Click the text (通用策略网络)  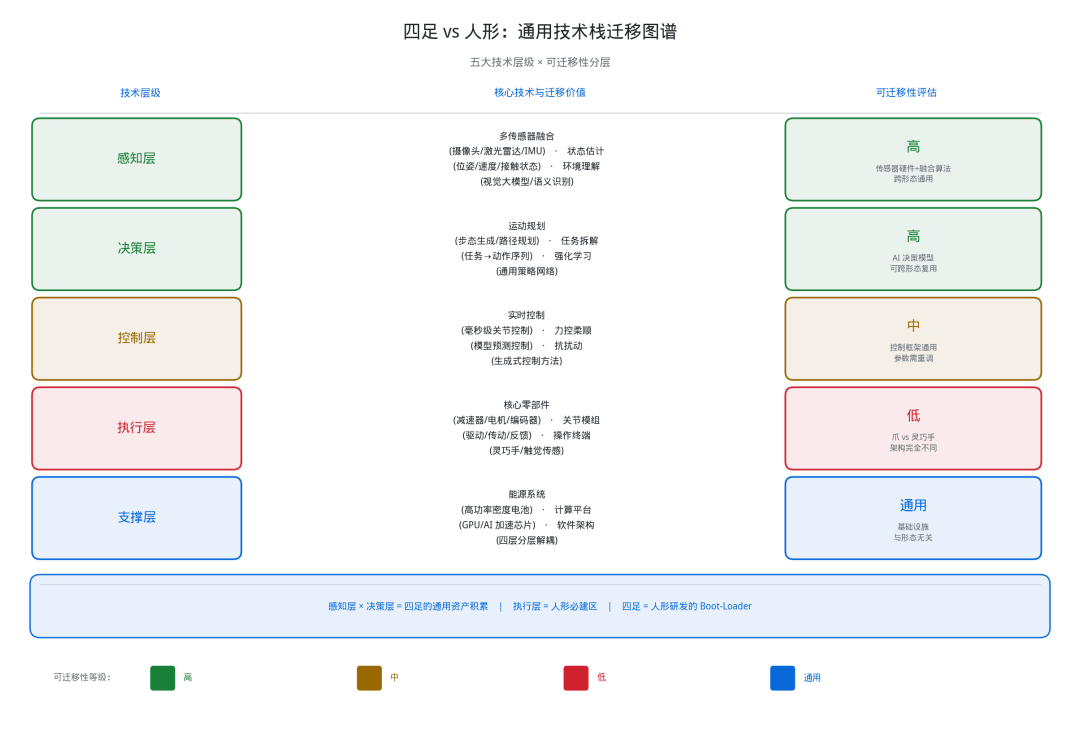click(x=527, y=271)
